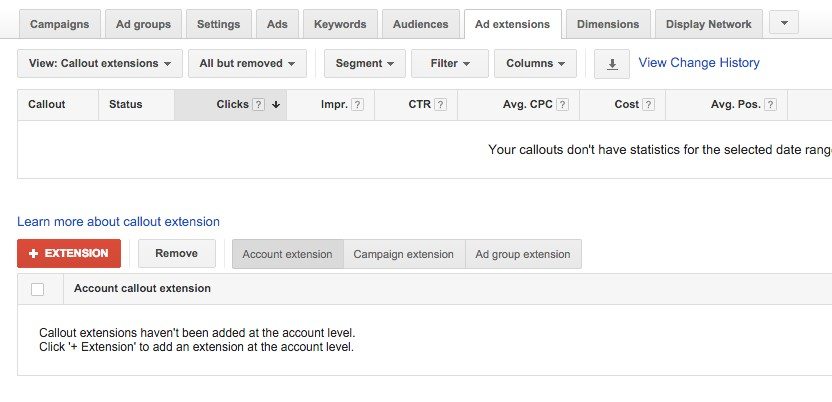The image size is (832, 402).
Task: Switch to the Keywords tab
Action: [x=340, y=24]
